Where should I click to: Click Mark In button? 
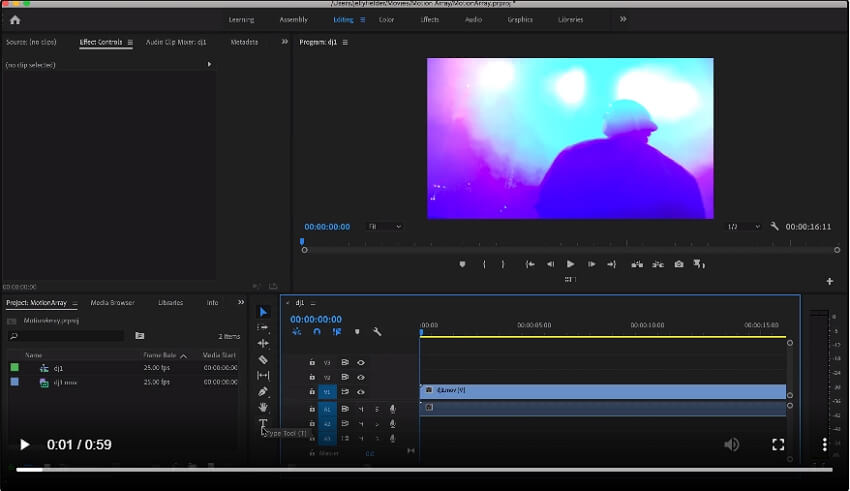click(484, 264)
